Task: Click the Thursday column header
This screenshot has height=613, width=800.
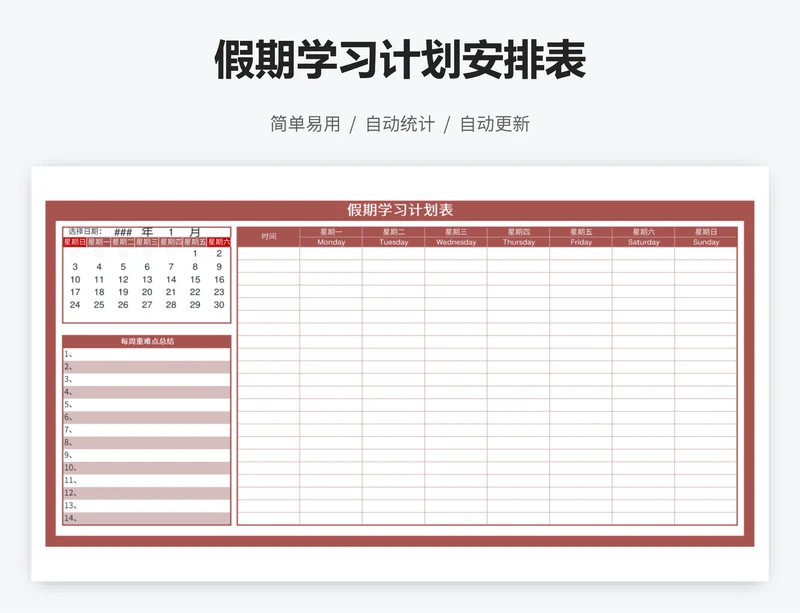Action: pyautogui.click(x=519, y=242)
